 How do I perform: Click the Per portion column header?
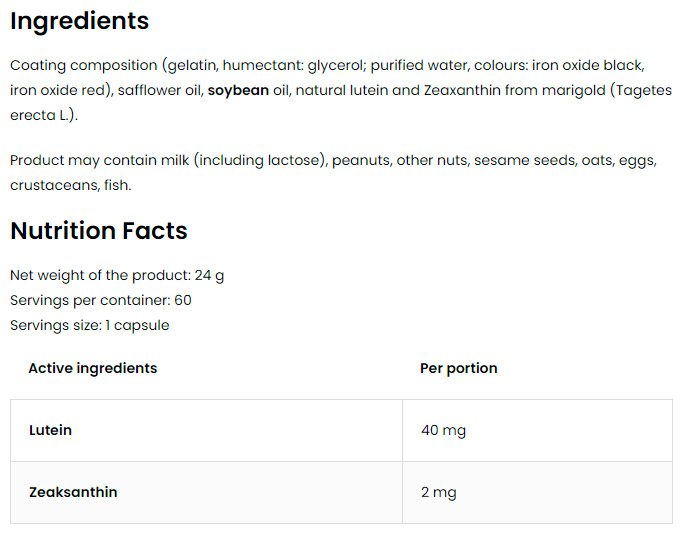[459, 368]
